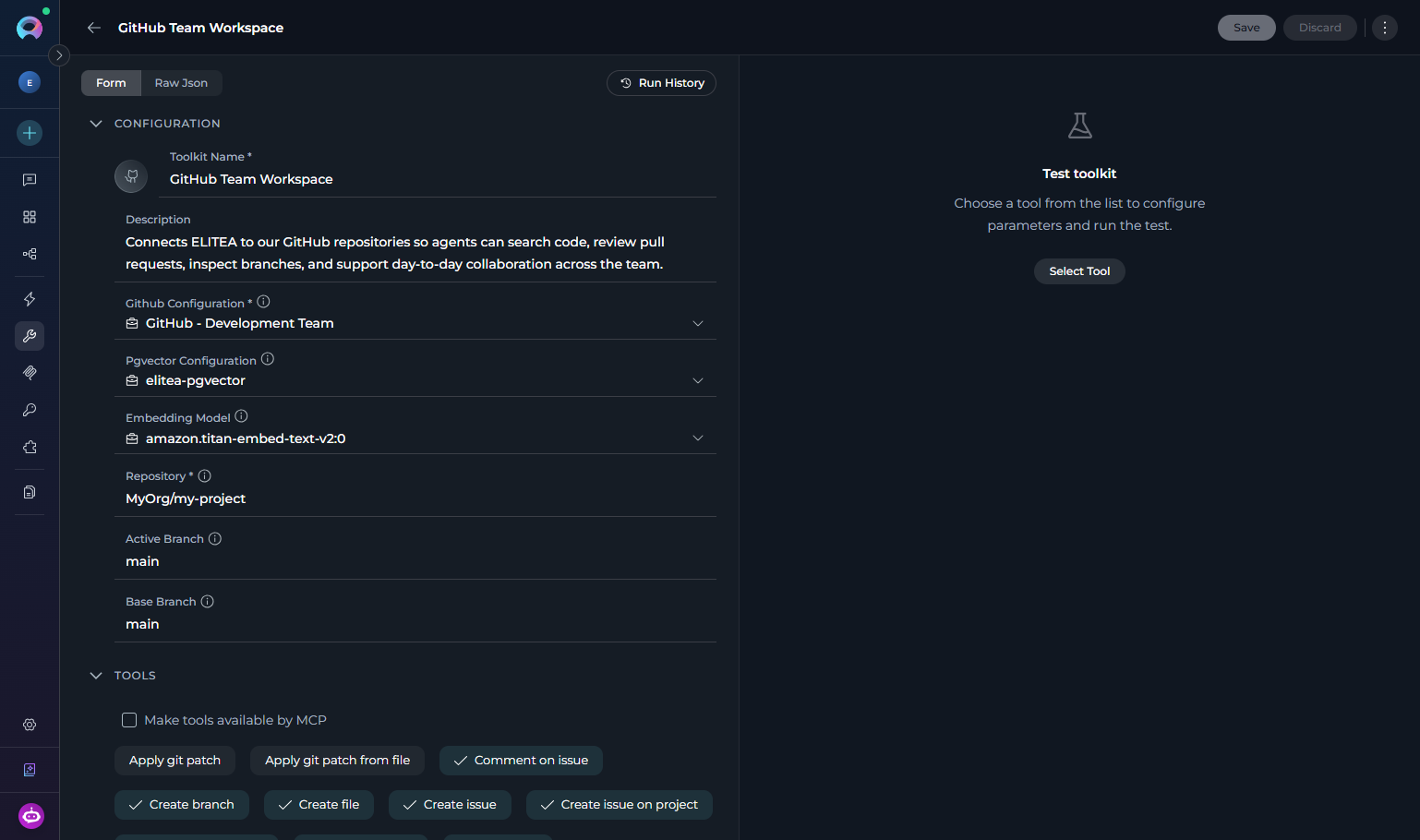The height and width of the screenshot is (840, 1420).
Task: Open the settings gear in sidebar
Action: click(x=30, y=725)
